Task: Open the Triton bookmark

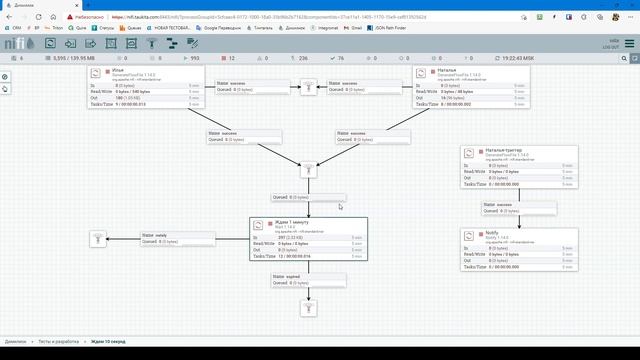Action: tap(54, 28)
